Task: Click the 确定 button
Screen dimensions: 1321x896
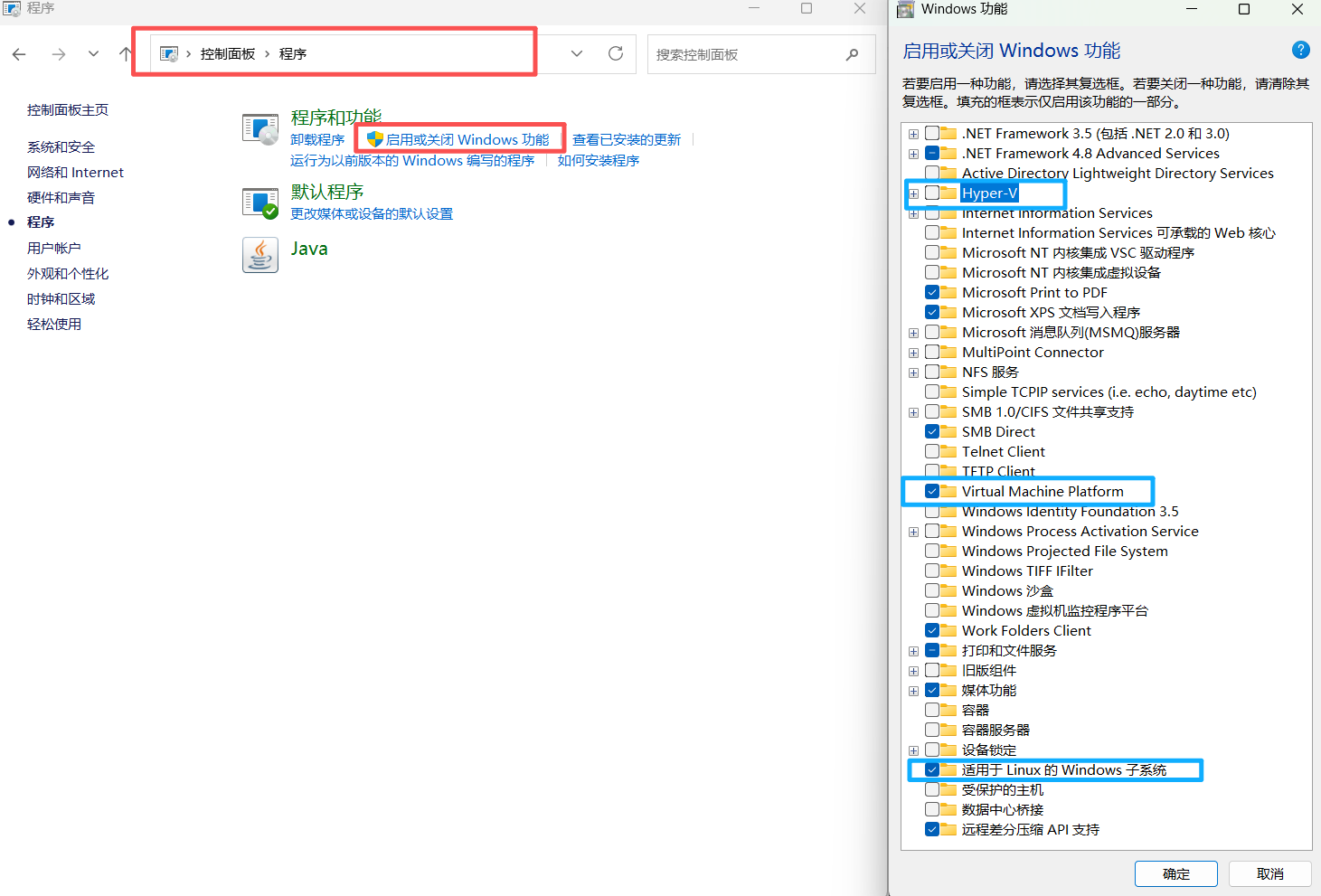Action: coord(1175,873)
